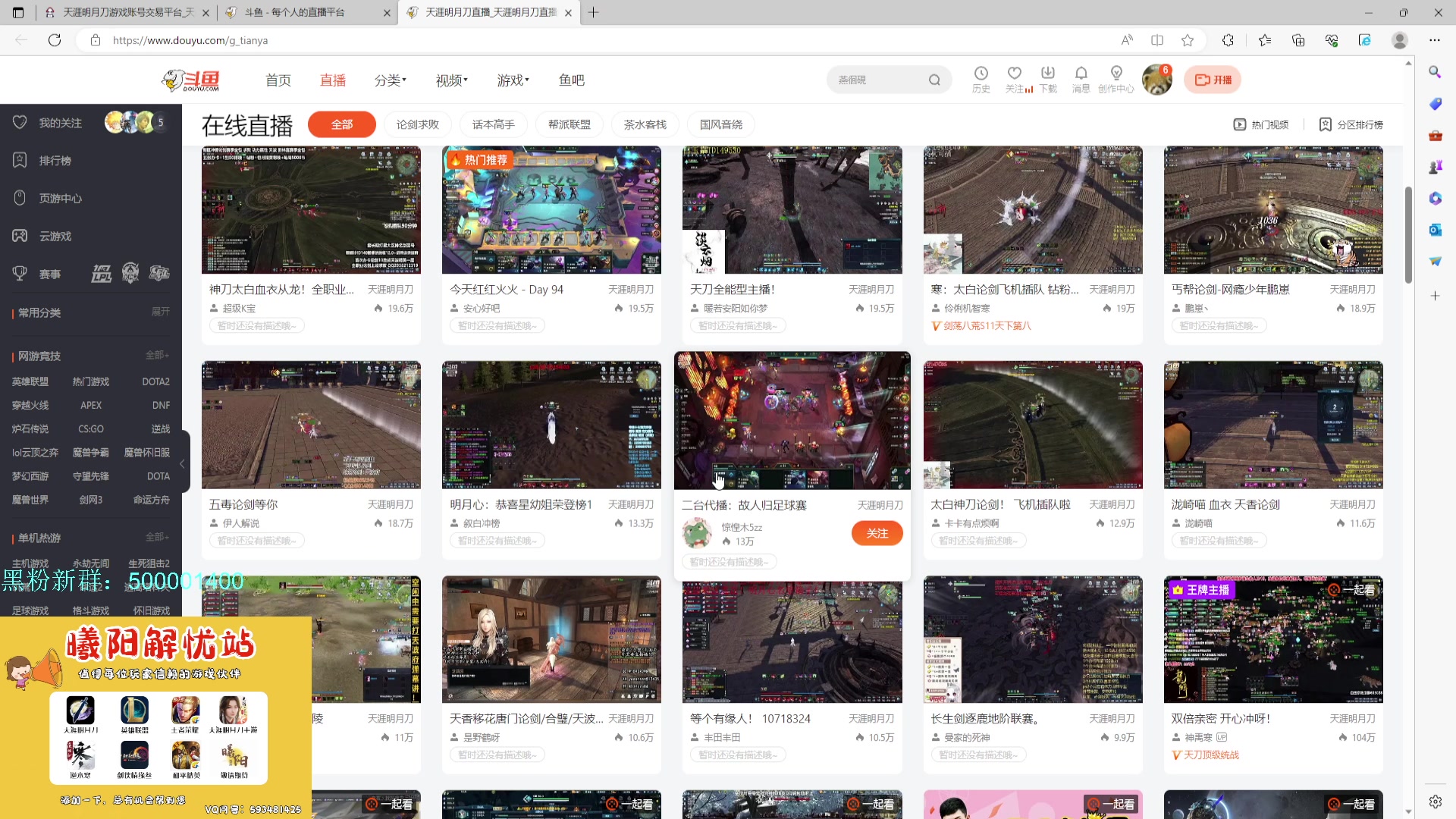Select the 我的关注 heart icon in sidebar
Screen dimensions: 1456x819
coord(20,122)
